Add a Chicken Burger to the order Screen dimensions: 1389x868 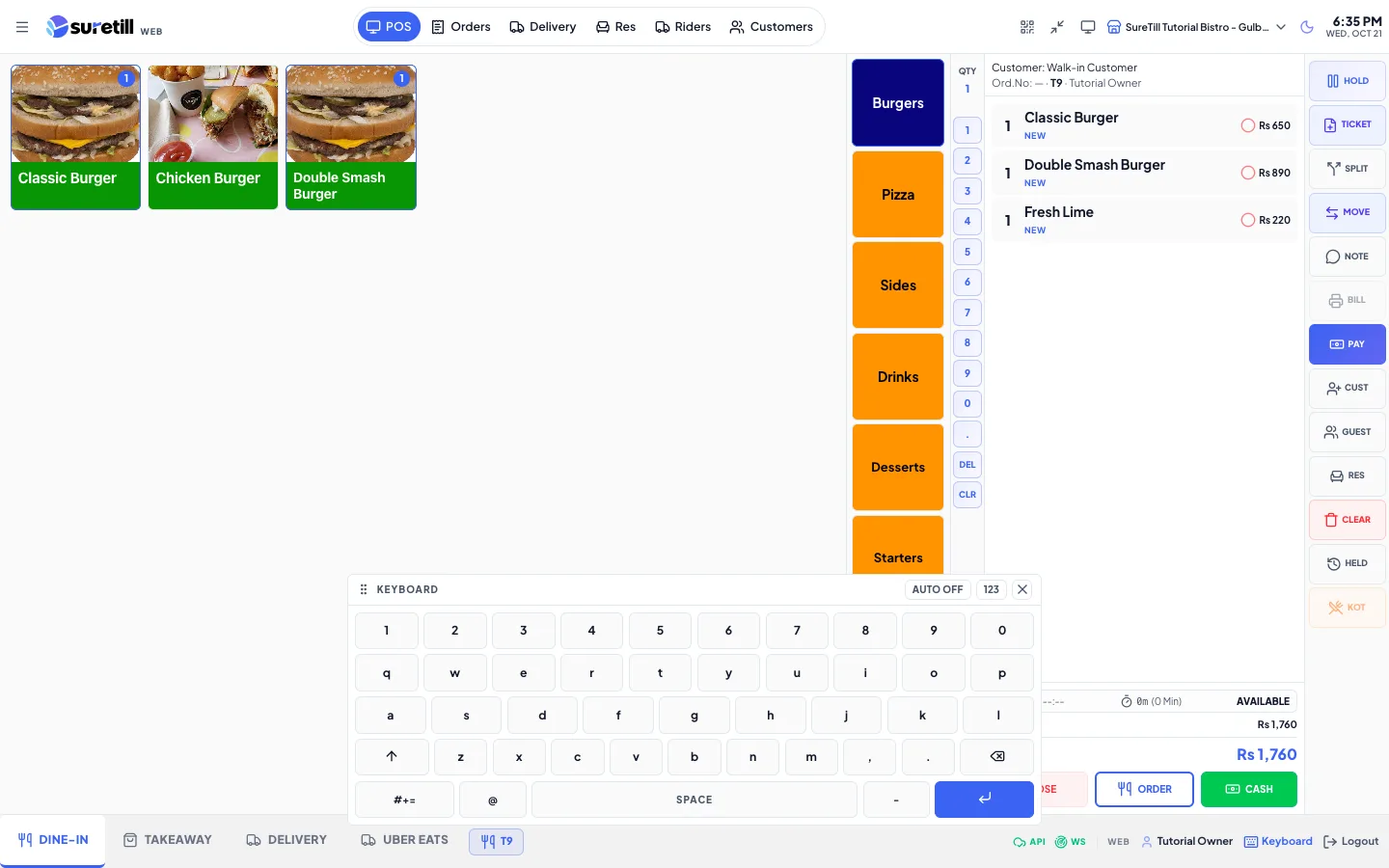213,137
